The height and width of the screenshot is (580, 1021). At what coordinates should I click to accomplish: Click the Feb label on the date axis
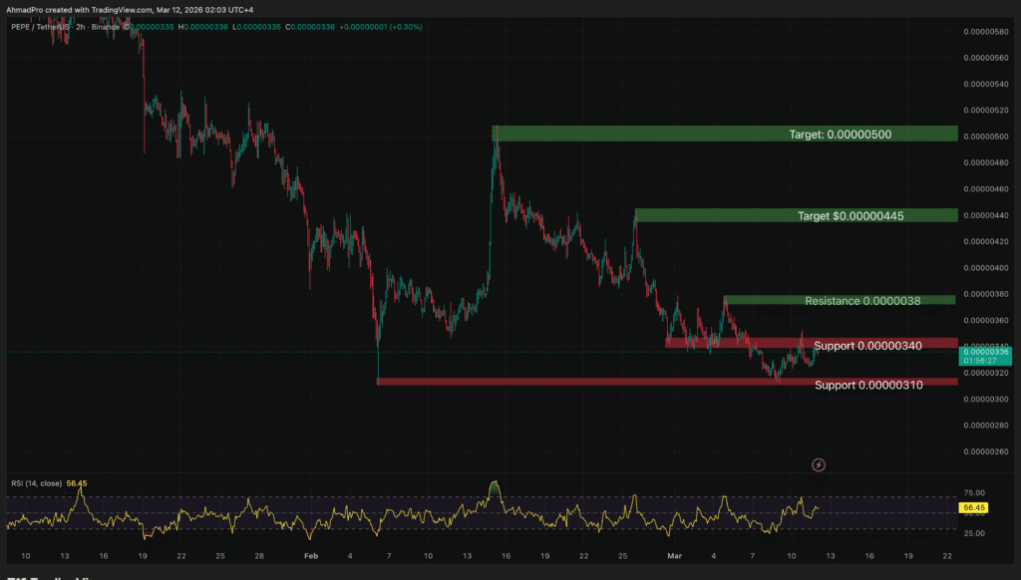(x=310, y=555)
